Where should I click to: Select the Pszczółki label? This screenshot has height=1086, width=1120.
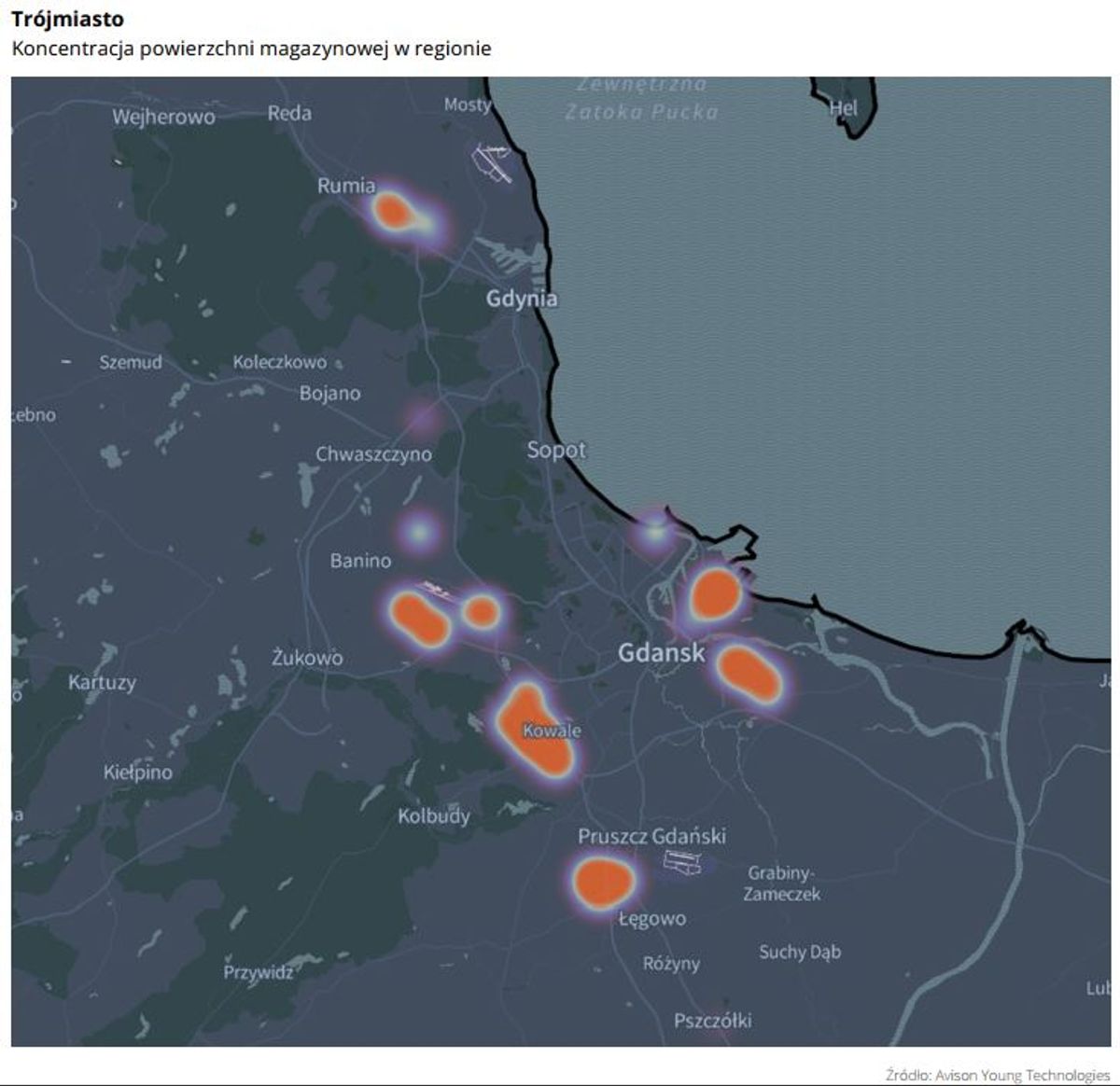click(x=712, y=1020)
